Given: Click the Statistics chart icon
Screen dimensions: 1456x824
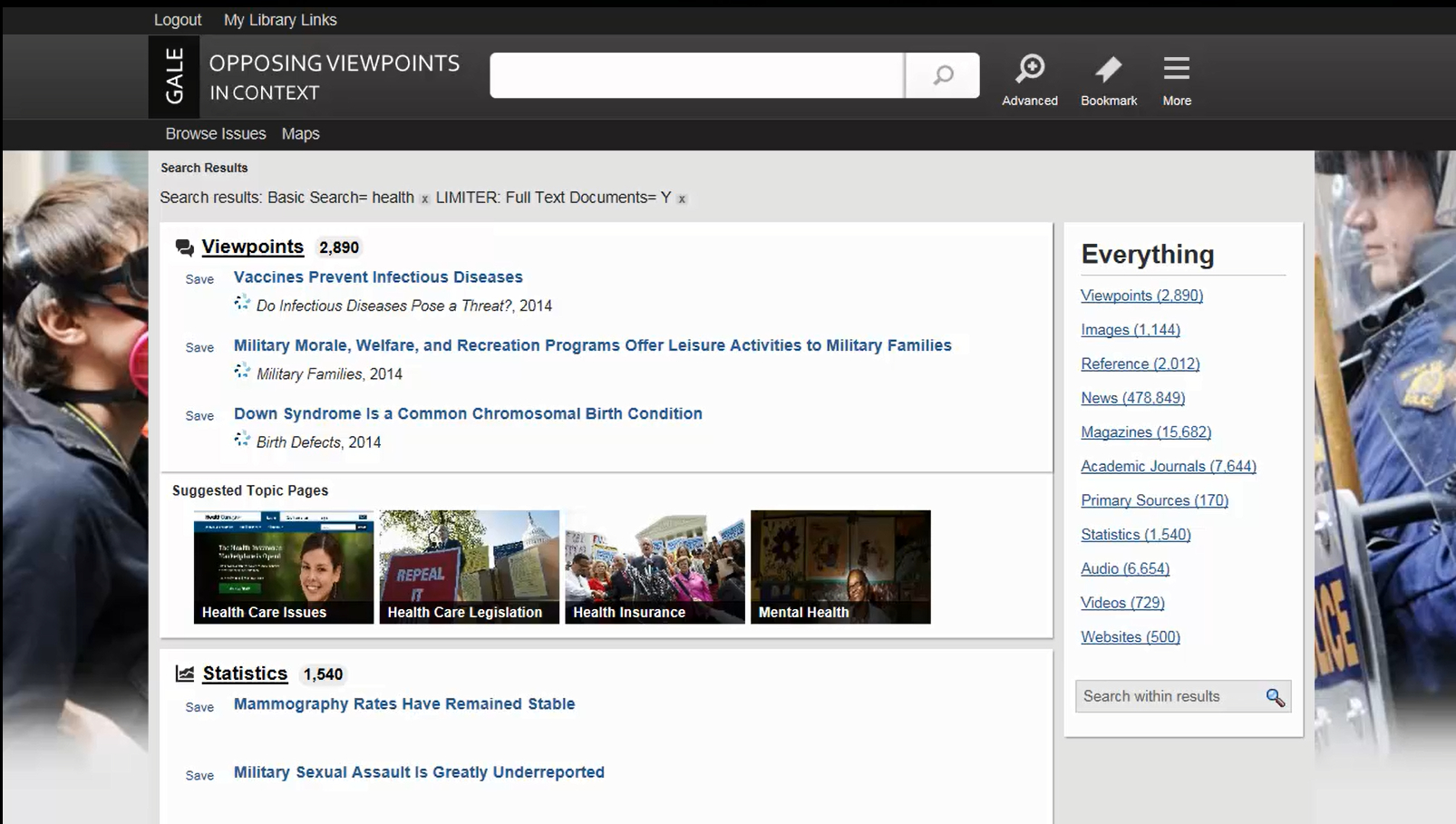Looking at the screenshot, I should point(185,674).
